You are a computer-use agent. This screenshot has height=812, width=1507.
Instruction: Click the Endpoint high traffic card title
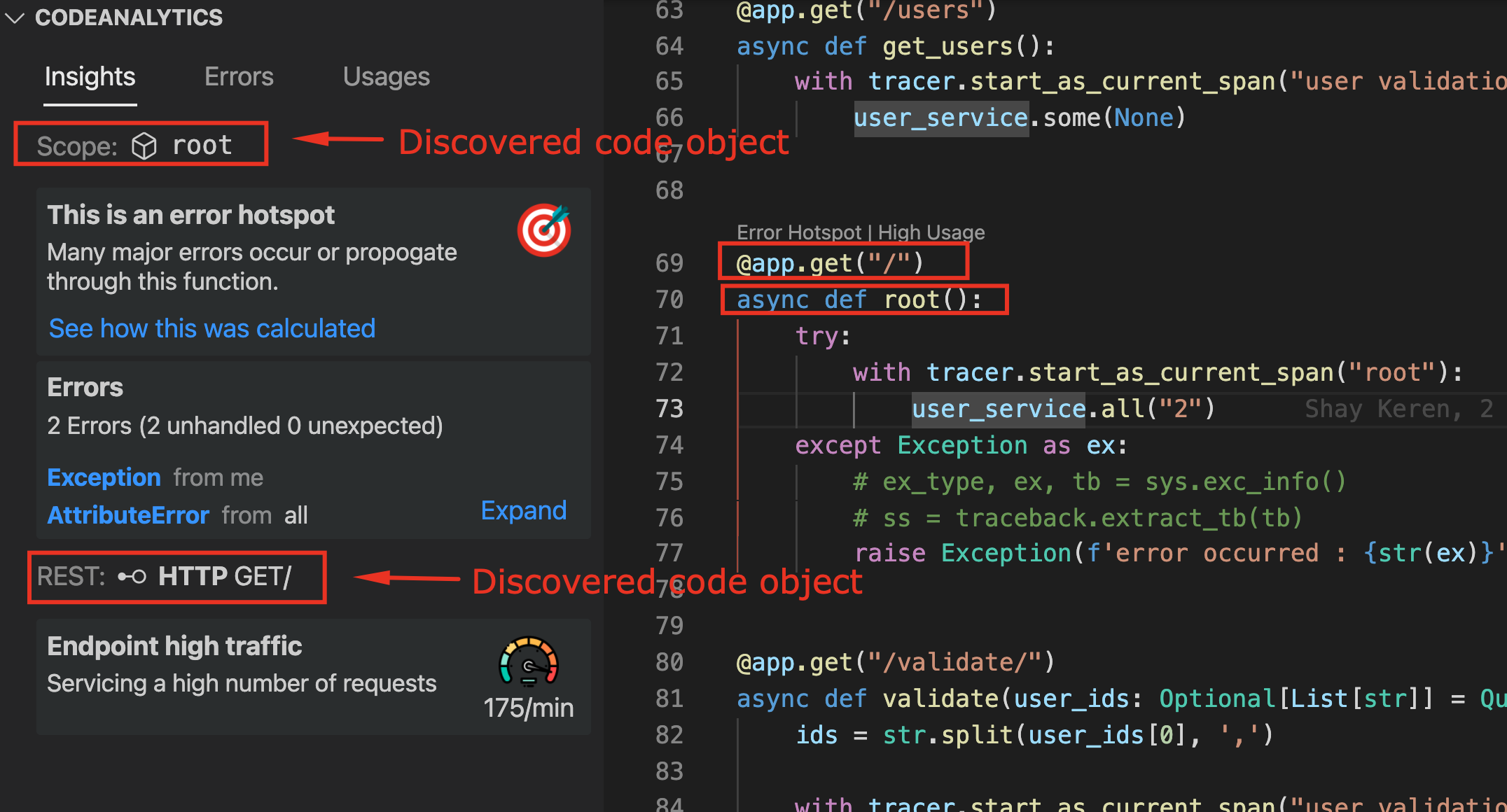click(174, 646)
